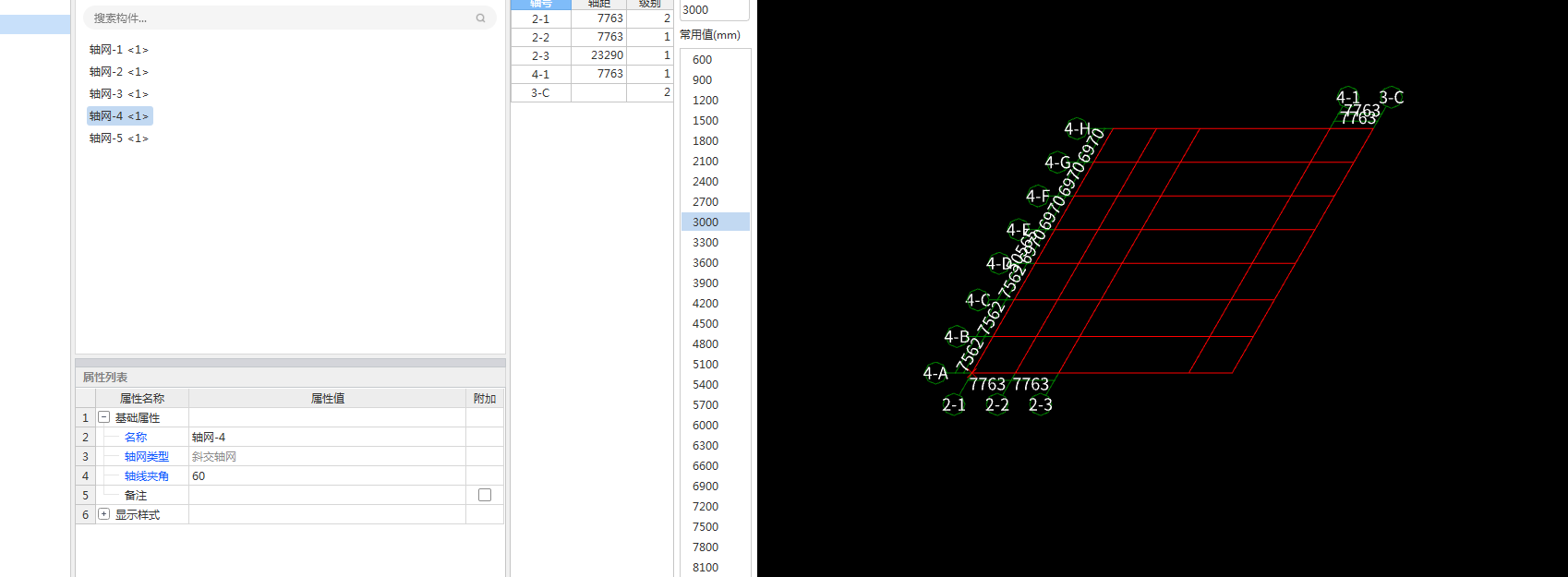This screenshot has width=1568, height=577.
Task: Click axis bubble 2-3 in the preview
Action: tap(1041, 404)
